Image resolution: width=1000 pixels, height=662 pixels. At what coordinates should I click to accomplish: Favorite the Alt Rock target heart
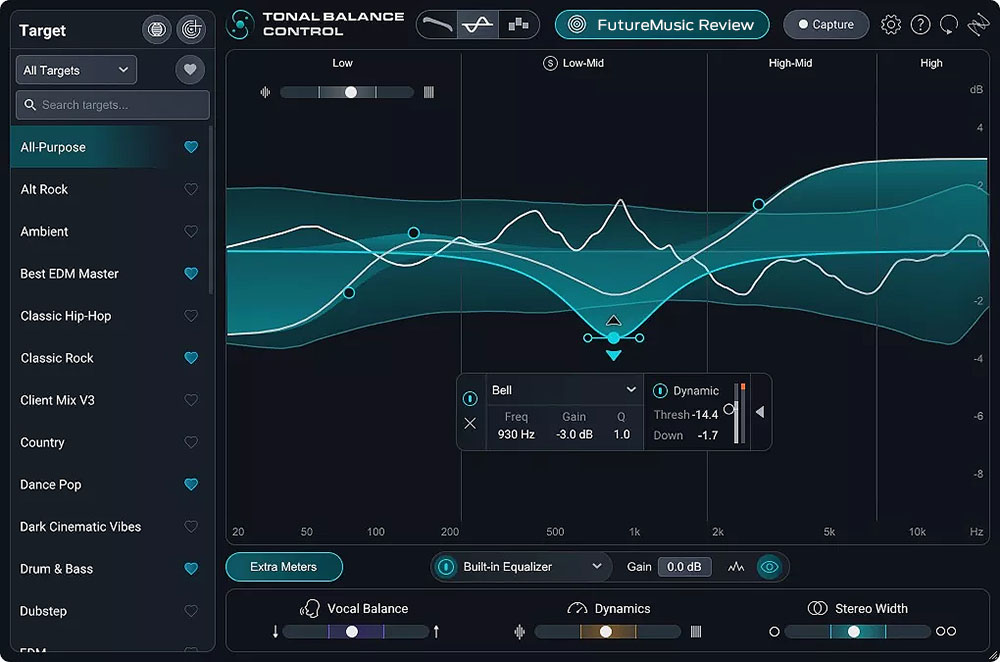[x=192, y=189]
